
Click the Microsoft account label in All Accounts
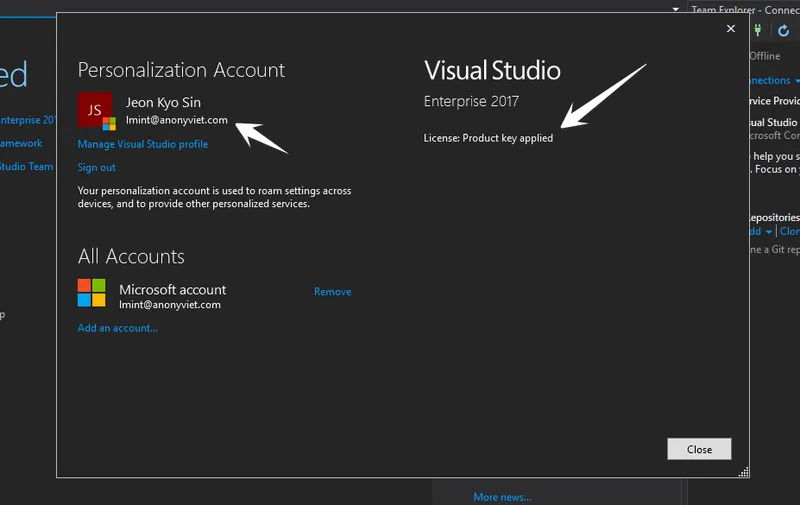(172, 289)
